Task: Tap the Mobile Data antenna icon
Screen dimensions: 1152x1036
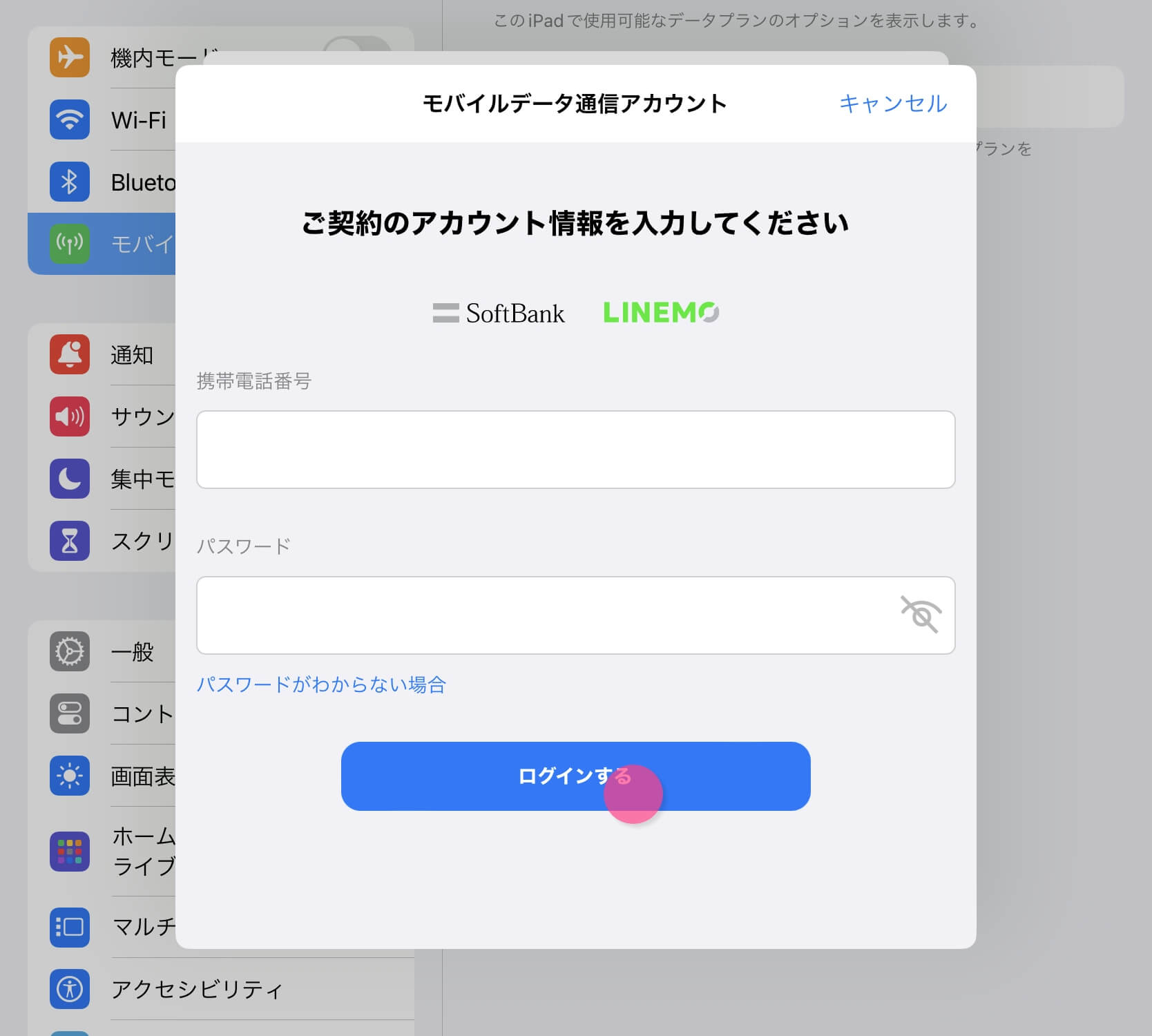Action: click(x=70, y=244)
